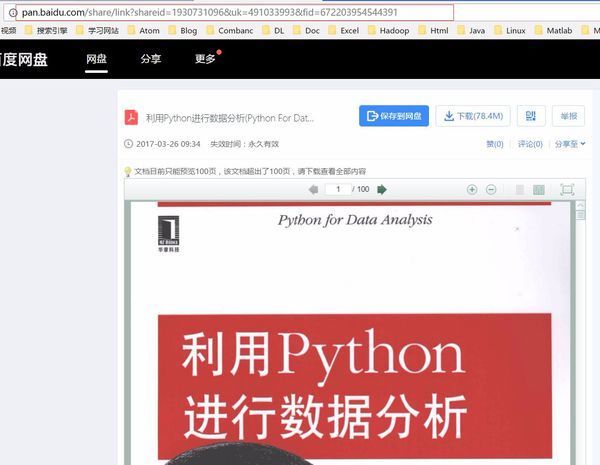Viewport: 600px width, 465px height.
Task: Open the 搜索引擎 bookmarks folder
Action: click(46, 31)
